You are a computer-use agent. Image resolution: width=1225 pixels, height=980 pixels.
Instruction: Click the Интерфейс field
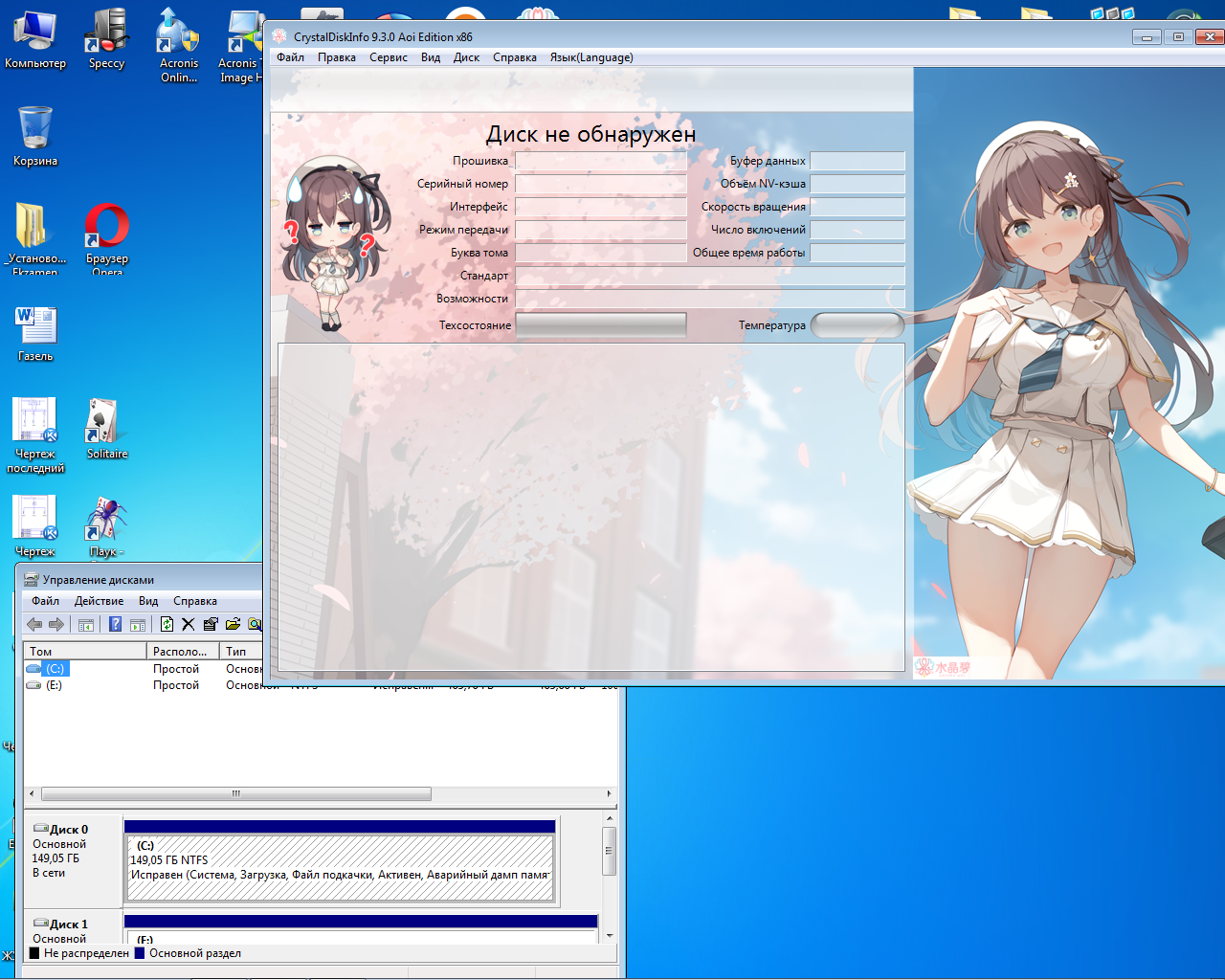601,207
